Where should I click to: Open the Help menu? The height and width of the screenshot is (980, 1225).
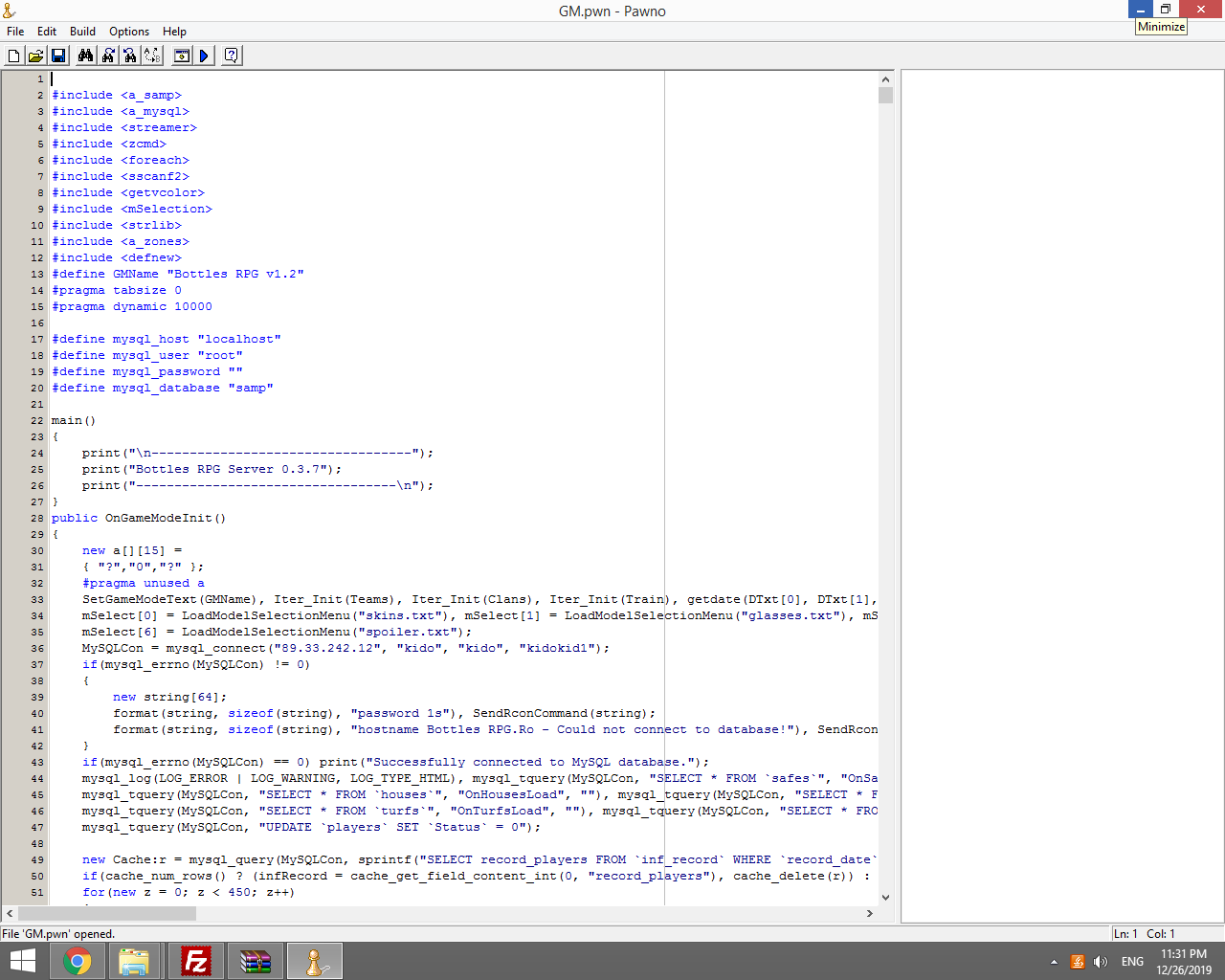(x=174, y=31)
